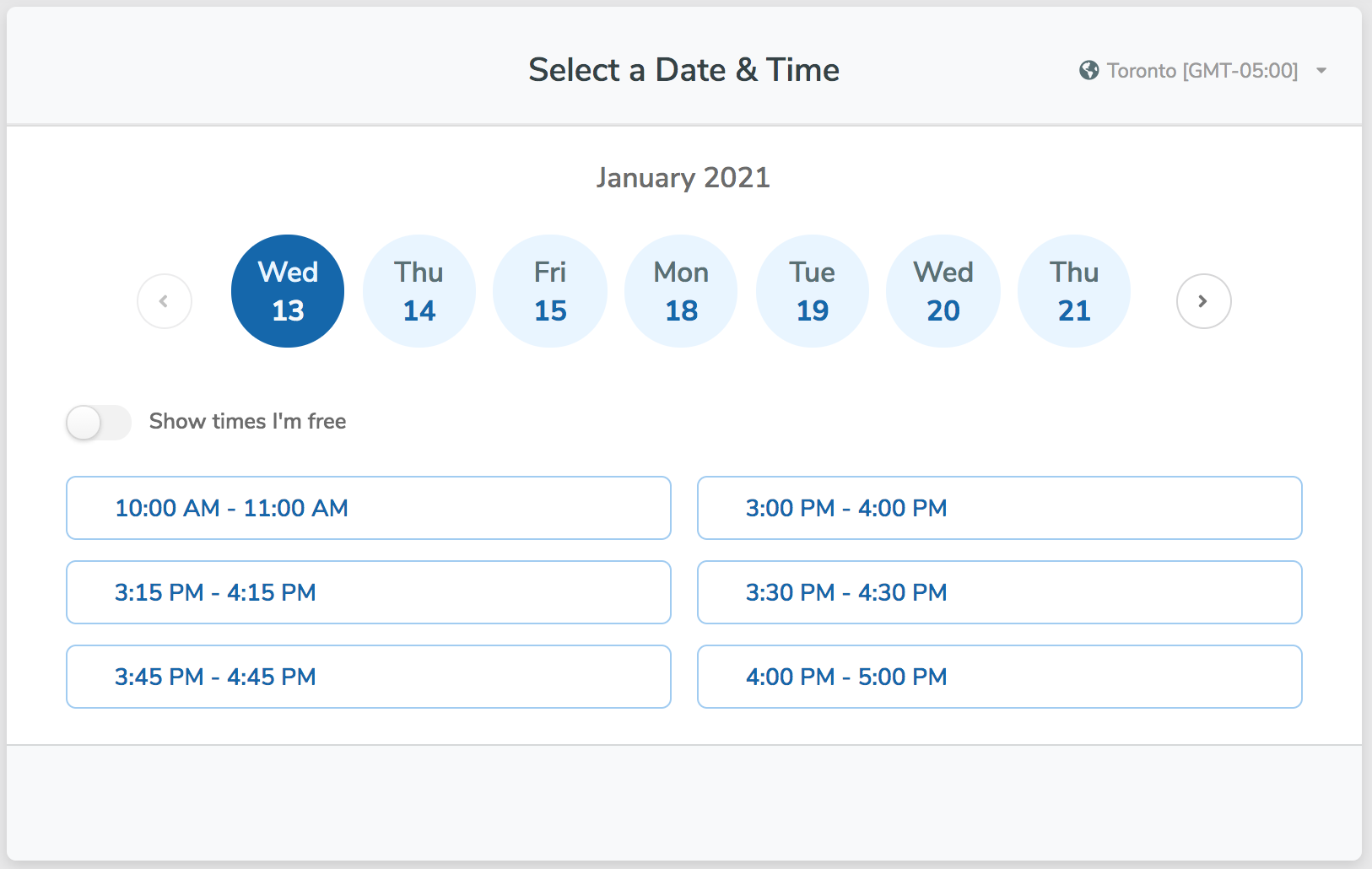Choose Fri 15 from the date row
1372x869 pixels.
[550, 291]
